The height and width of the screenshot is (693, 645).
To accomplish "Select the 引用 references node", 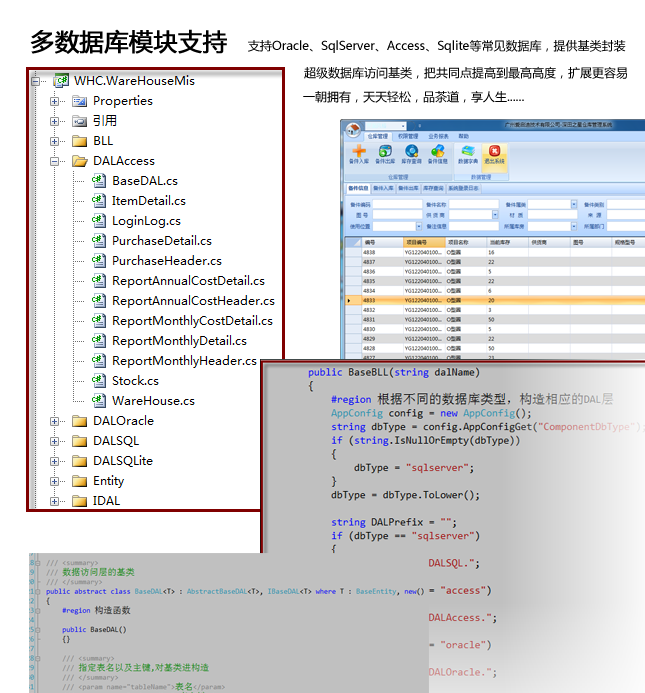I will (105, 121).
